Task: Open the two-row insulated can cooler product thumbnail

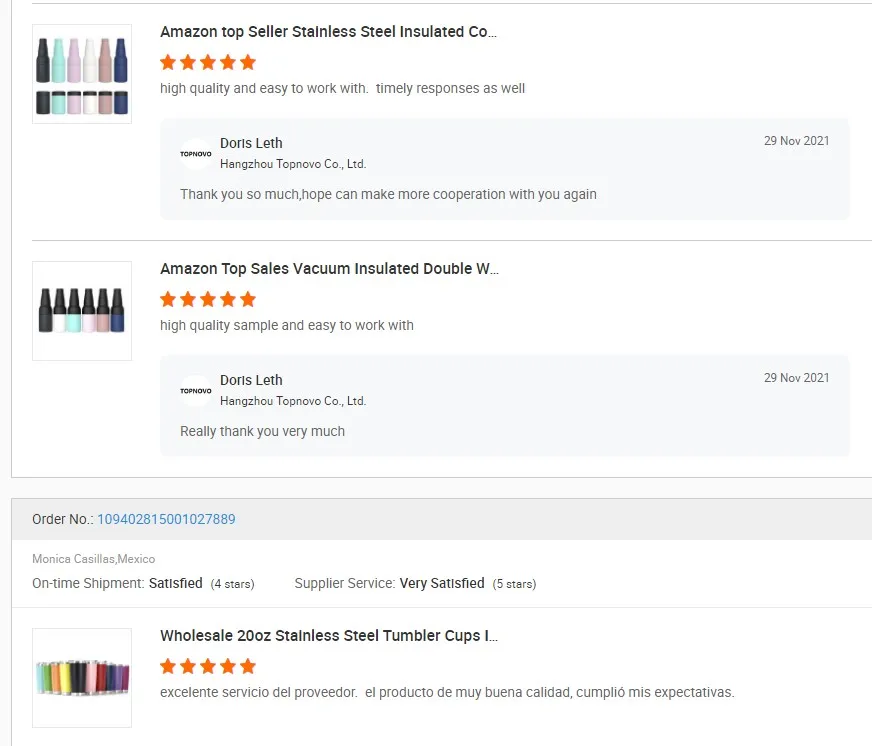Action: [82, 74]
